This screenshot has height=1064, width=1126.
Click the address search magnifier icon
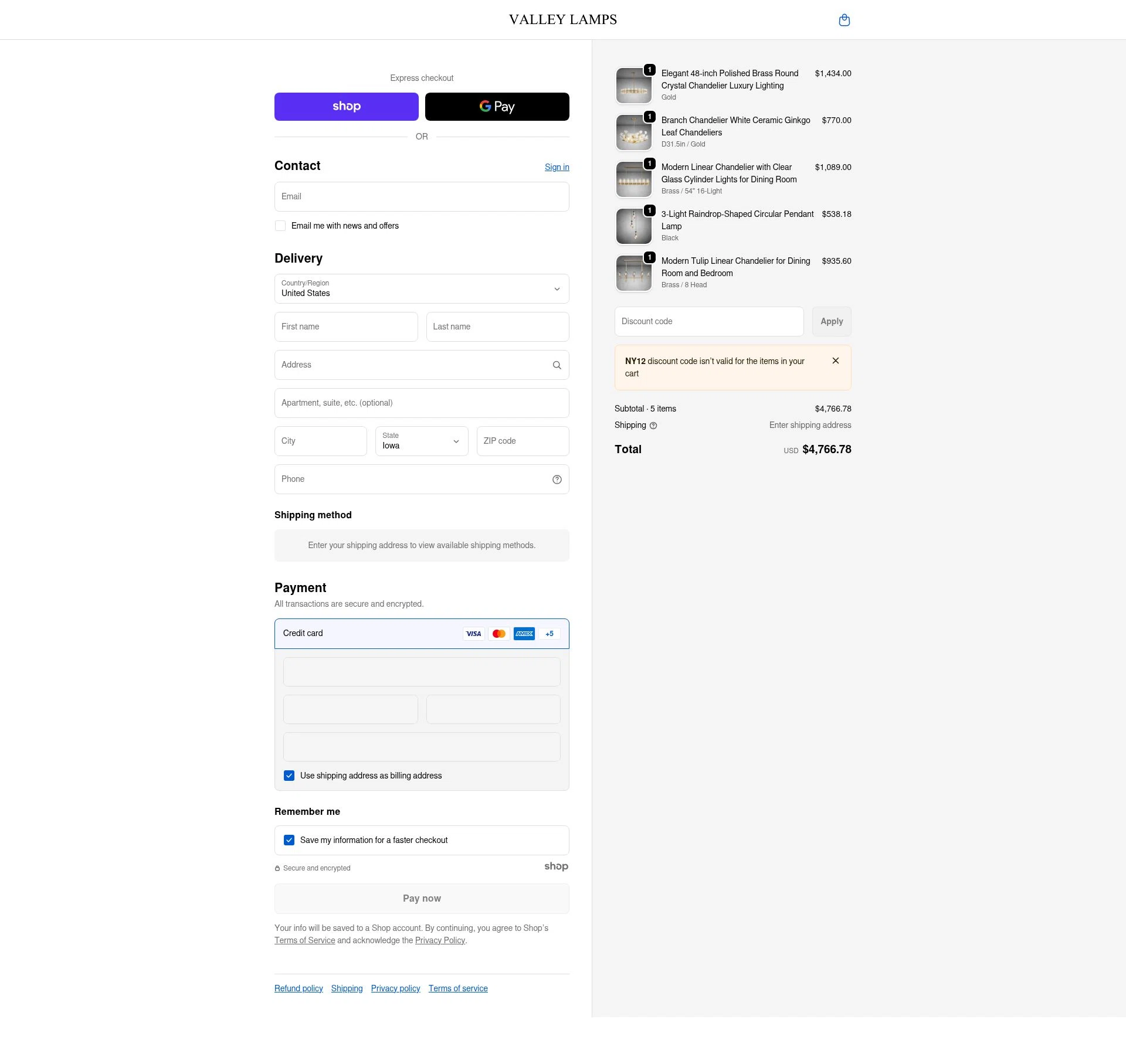pos(556,365)
